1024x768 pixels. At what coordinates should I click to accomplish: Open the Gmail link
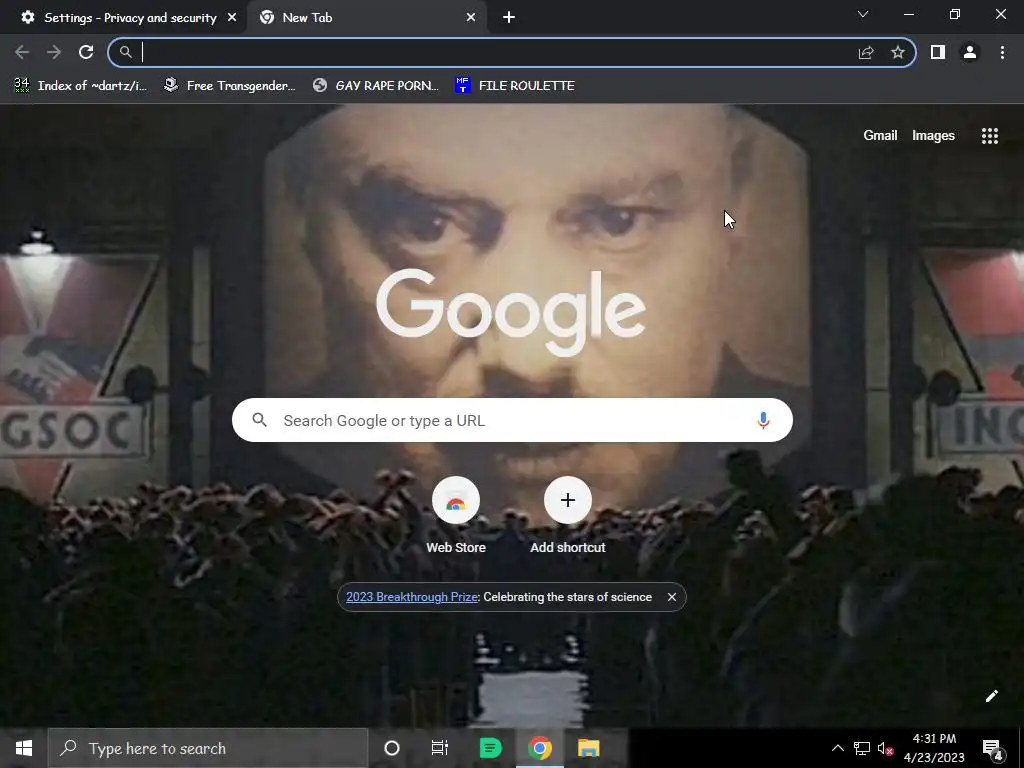[x=880, y=135]
